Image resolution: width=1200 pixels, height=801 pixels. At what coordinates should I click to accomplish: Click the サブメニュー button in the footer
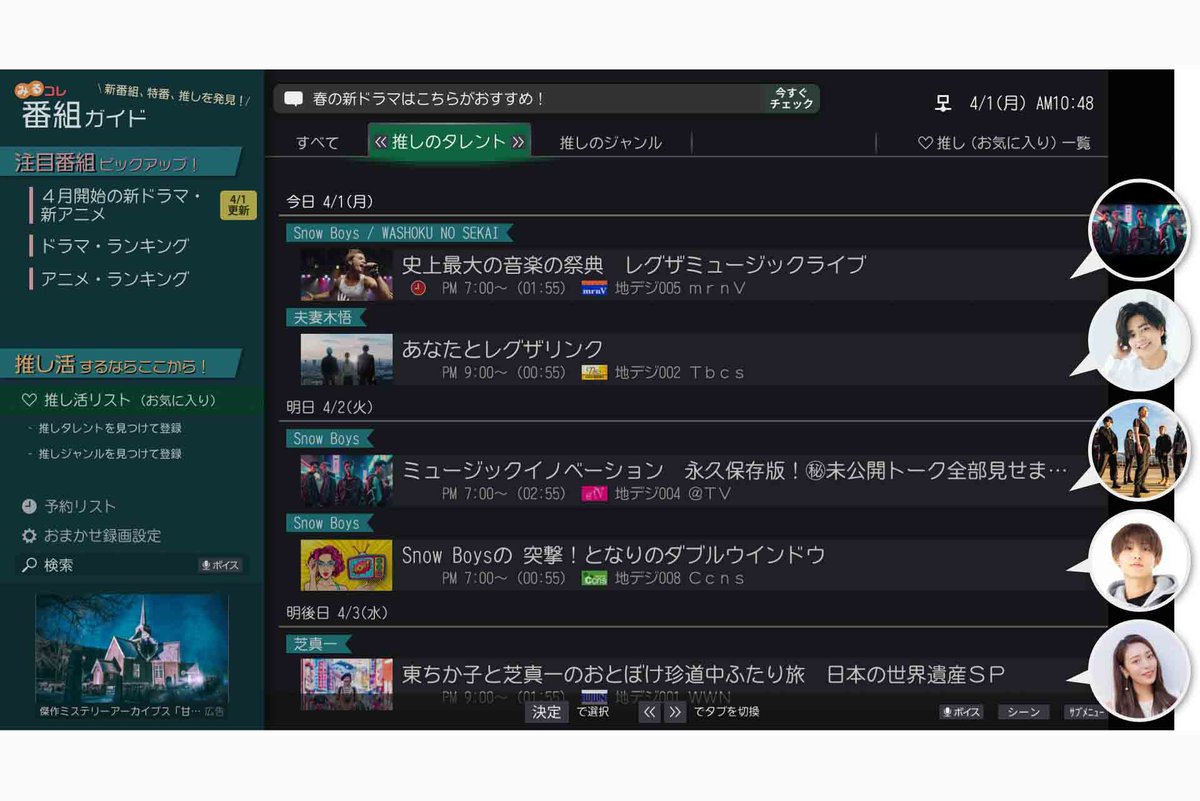(x=1086, y=712)
